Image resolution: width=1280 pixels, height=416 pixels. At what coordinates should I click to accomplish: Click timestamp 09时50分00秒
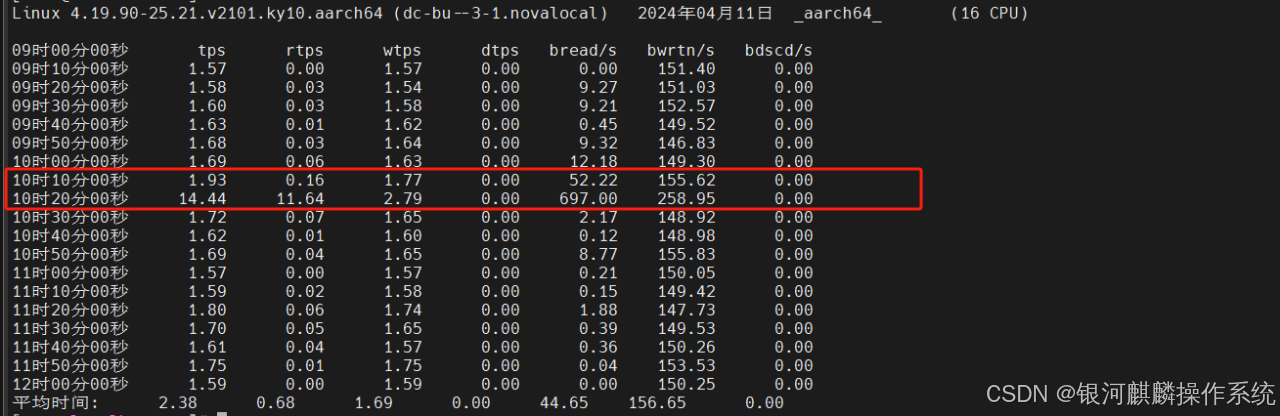tap(70, 143)
